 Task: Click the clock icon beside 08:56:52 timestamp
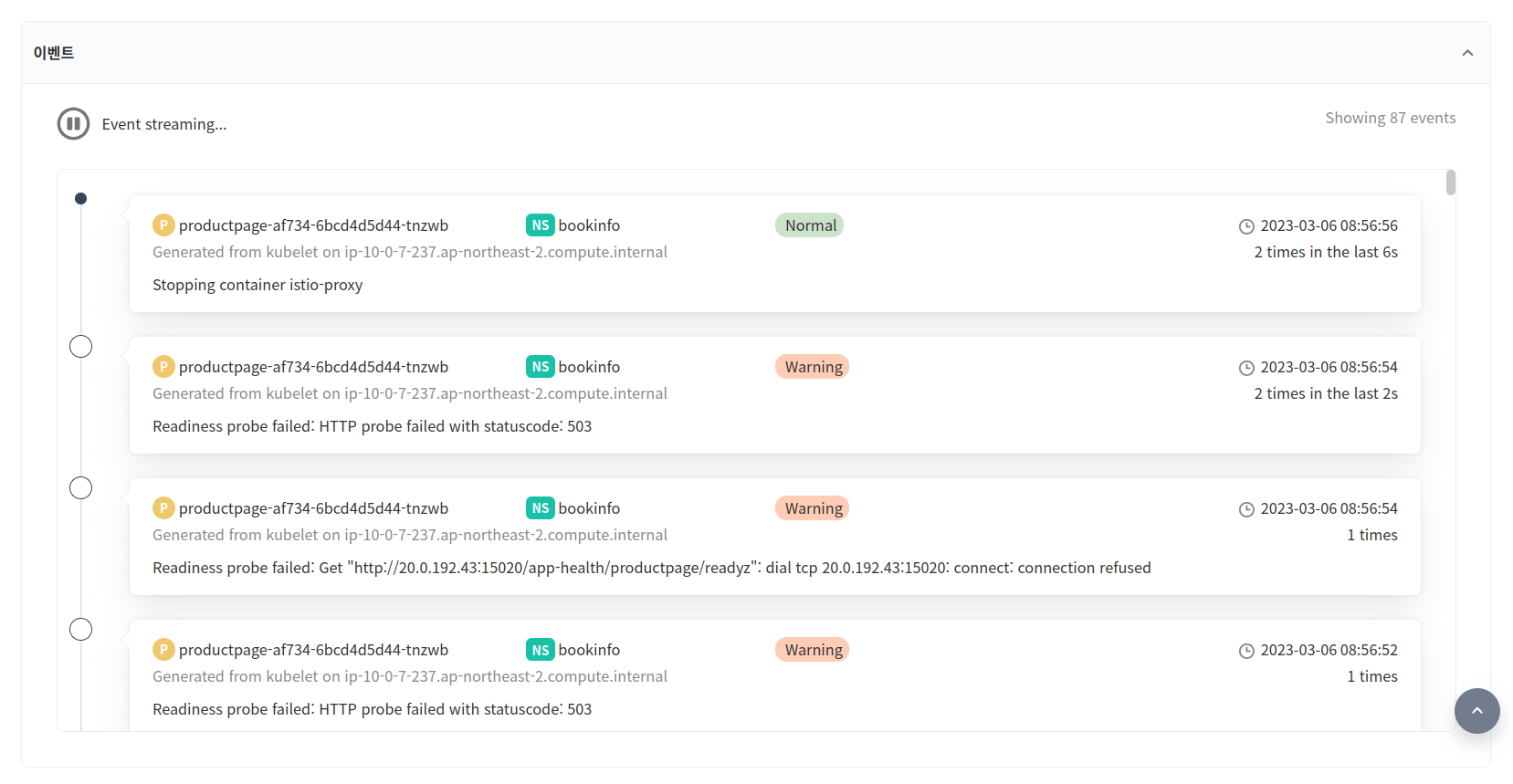point(1246,651)
